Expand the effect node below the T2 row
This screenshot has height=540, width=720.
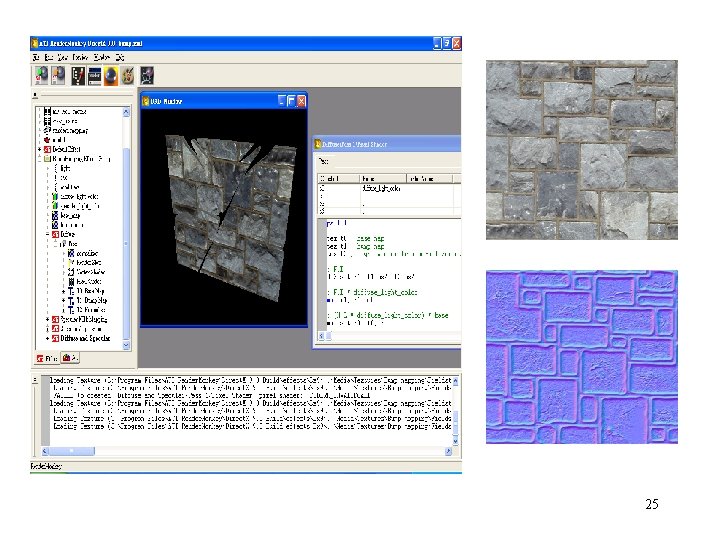coord(47,319)
